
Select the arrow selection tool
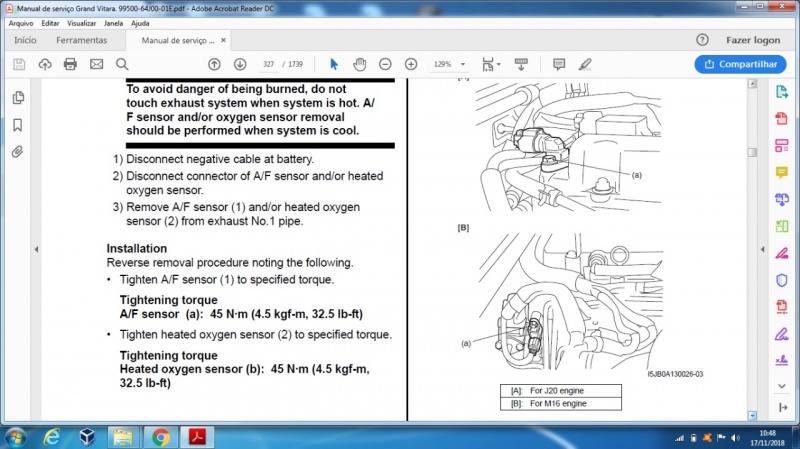[334, 64]
